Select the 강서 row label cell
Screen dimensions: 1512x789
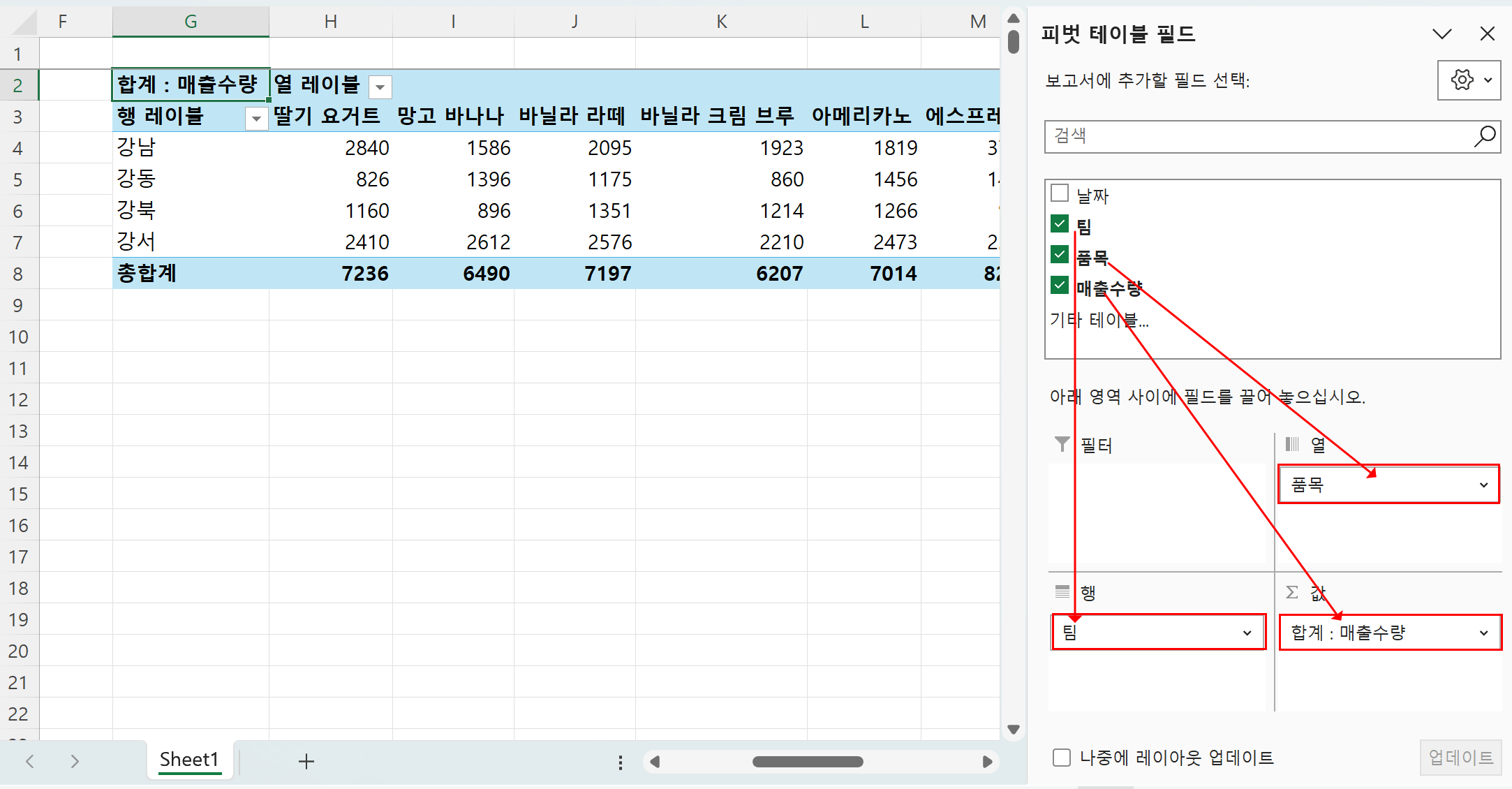[x=191, y=242]
